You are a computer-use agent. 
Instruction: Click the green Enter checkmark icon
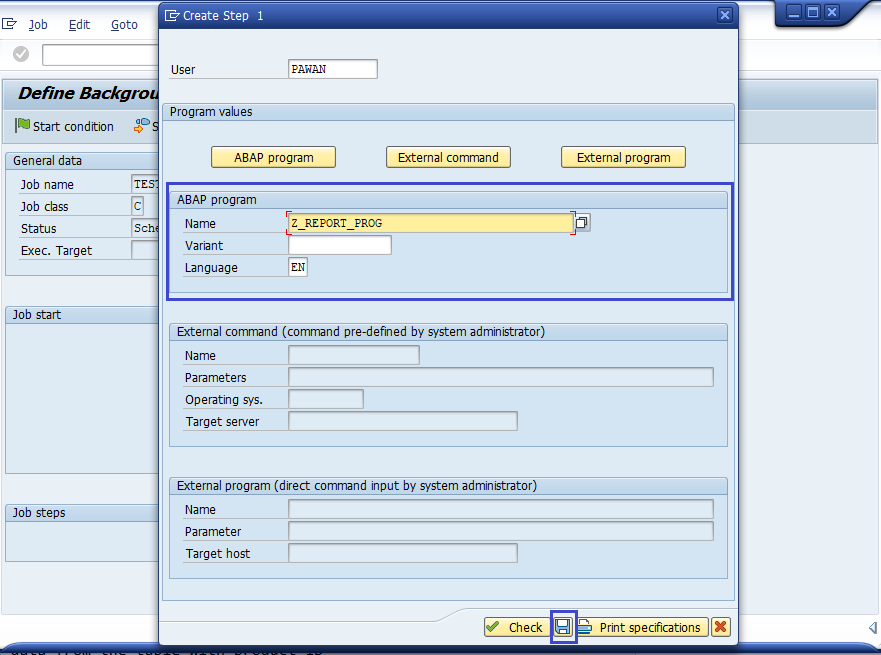coord(21,54)
